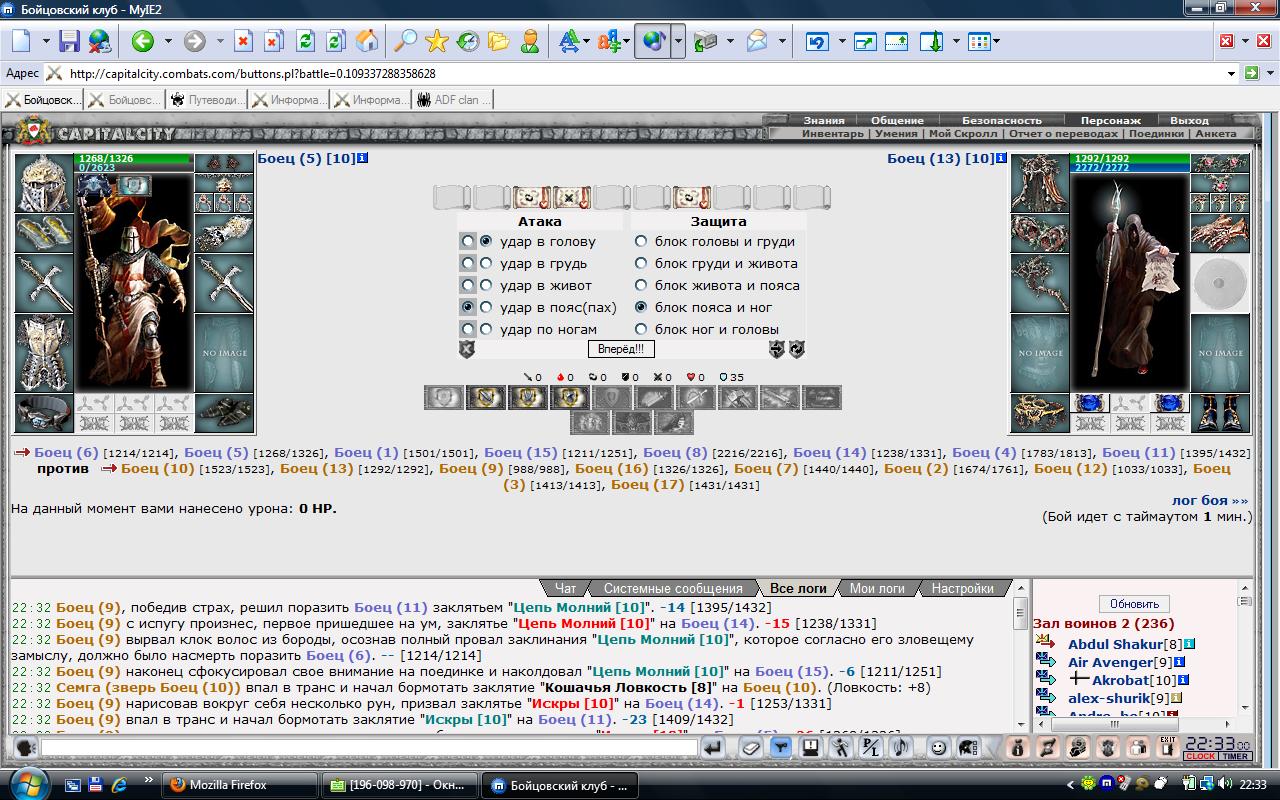This screenshot has width=1280, height=800.
Task: Expand the mail envelope dropdown arrow
Action: pyautogui.click(x=782, y=41)
